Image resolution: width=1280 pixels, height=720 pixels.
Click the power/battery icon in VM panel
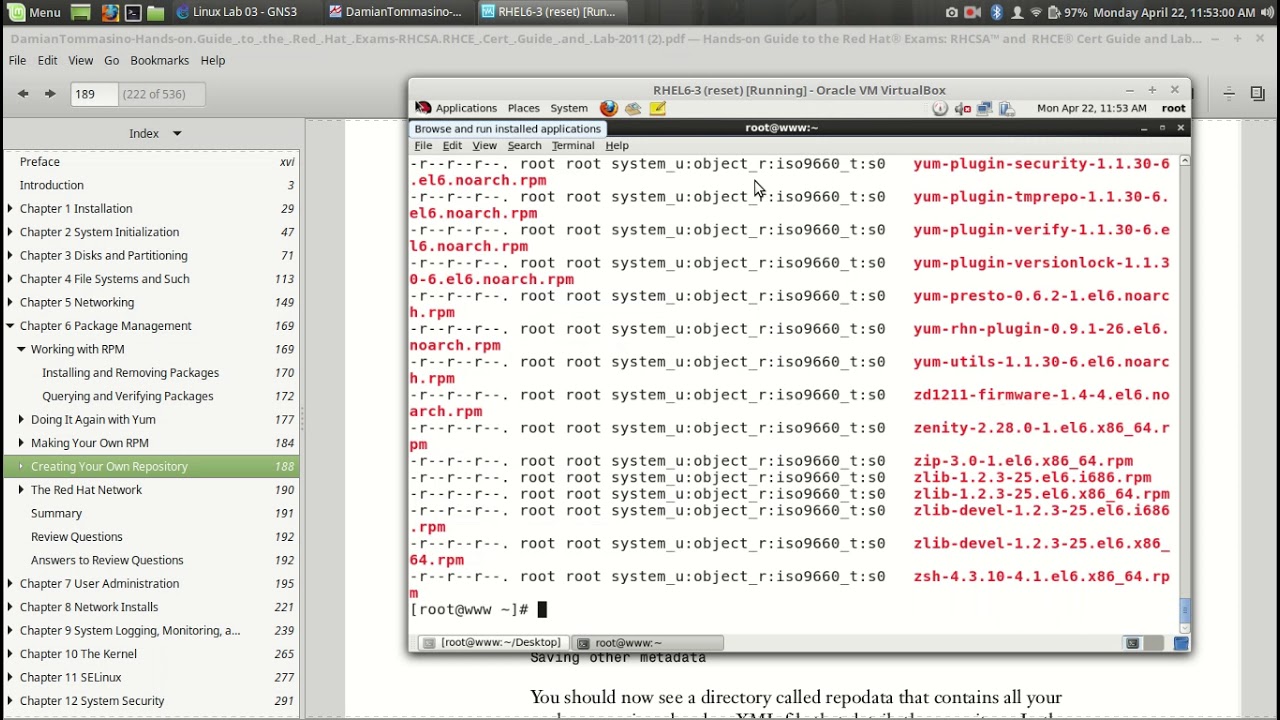(1006, 108)
